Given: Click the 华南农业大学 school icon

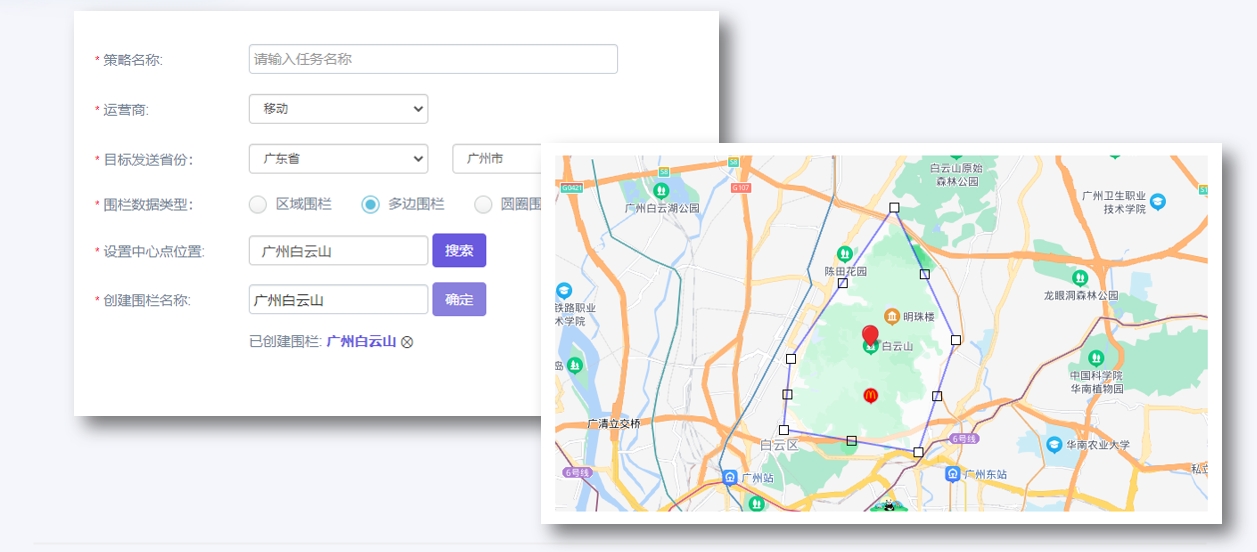Looking at the screenshot, I should [x=1054, y=444].
